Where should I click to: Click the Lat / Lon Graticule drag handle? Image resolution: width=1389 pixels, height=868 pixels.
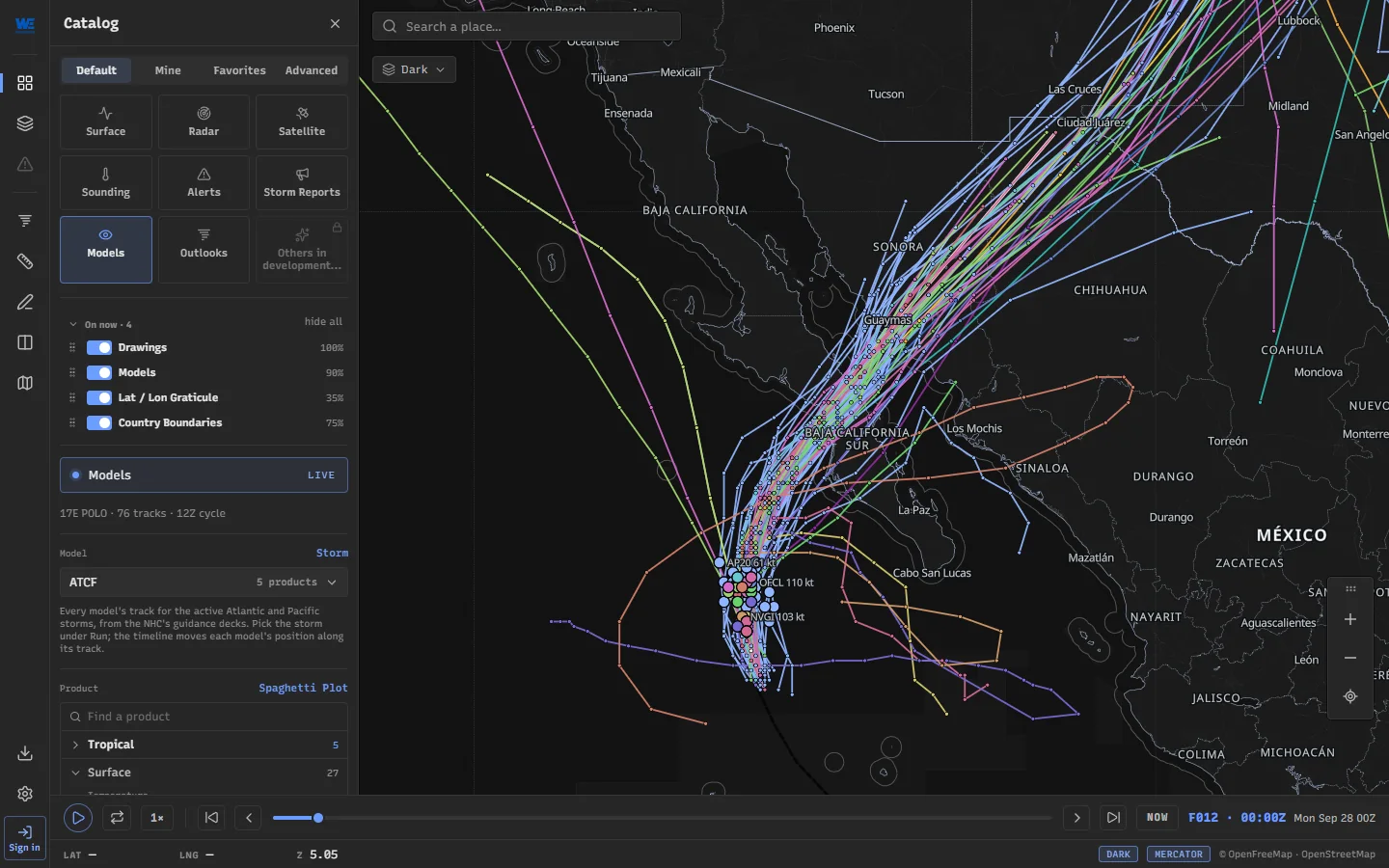point(72,397)
